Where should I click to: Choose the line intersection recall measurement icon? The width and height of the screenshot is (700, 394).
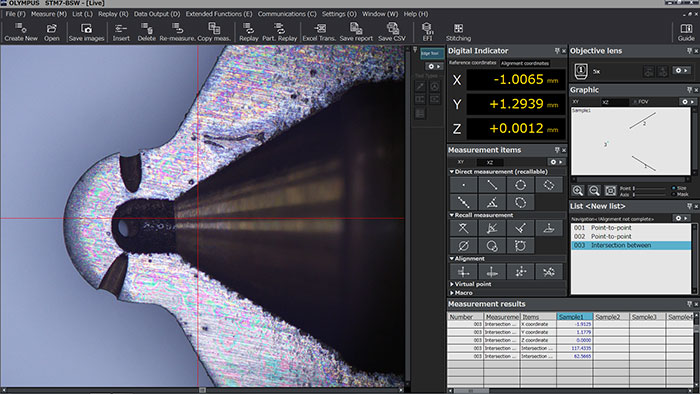pos(463,228)
